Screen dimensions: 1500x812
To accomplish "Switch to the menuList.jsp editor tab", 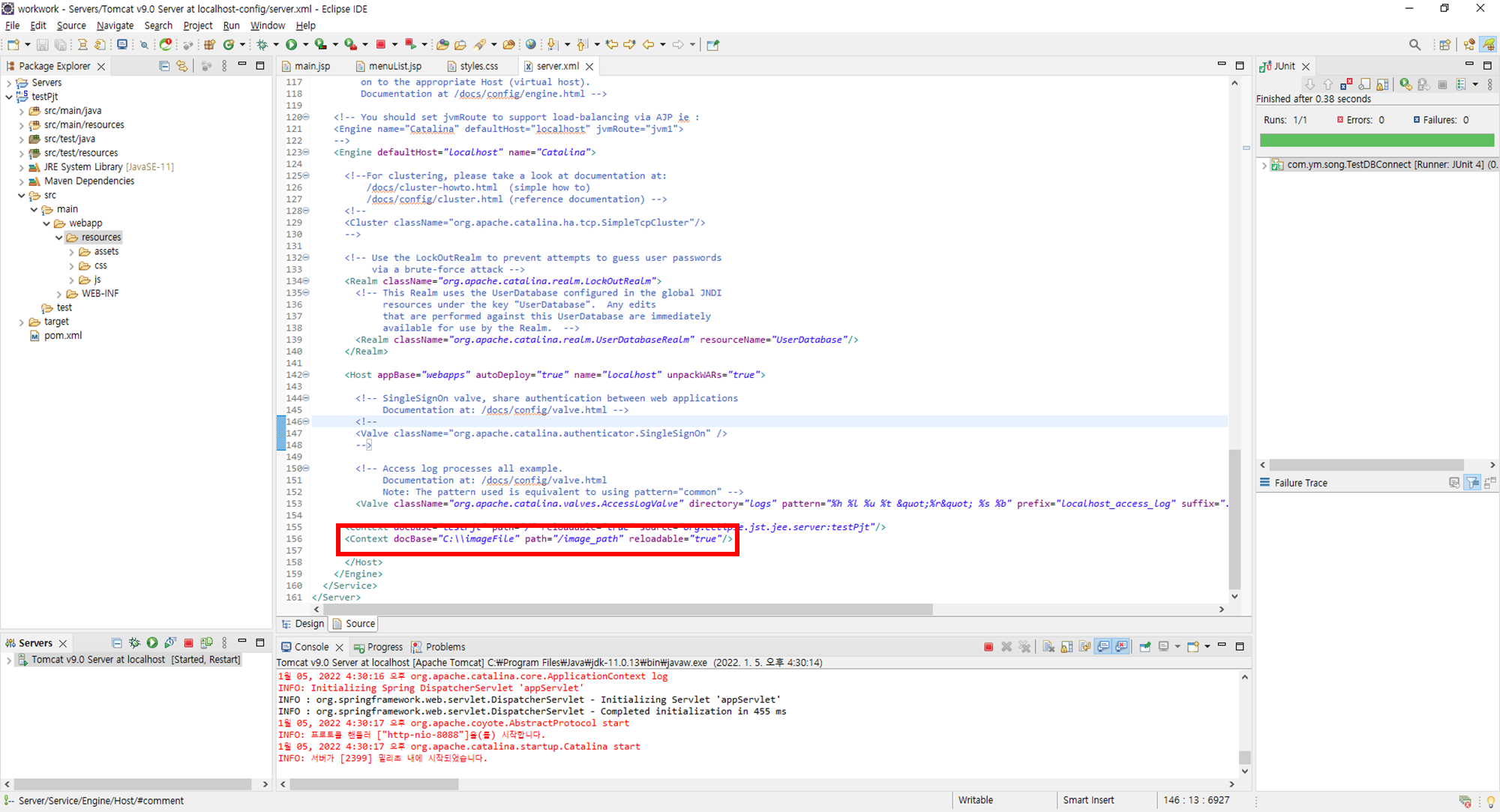I will [394, 66].
